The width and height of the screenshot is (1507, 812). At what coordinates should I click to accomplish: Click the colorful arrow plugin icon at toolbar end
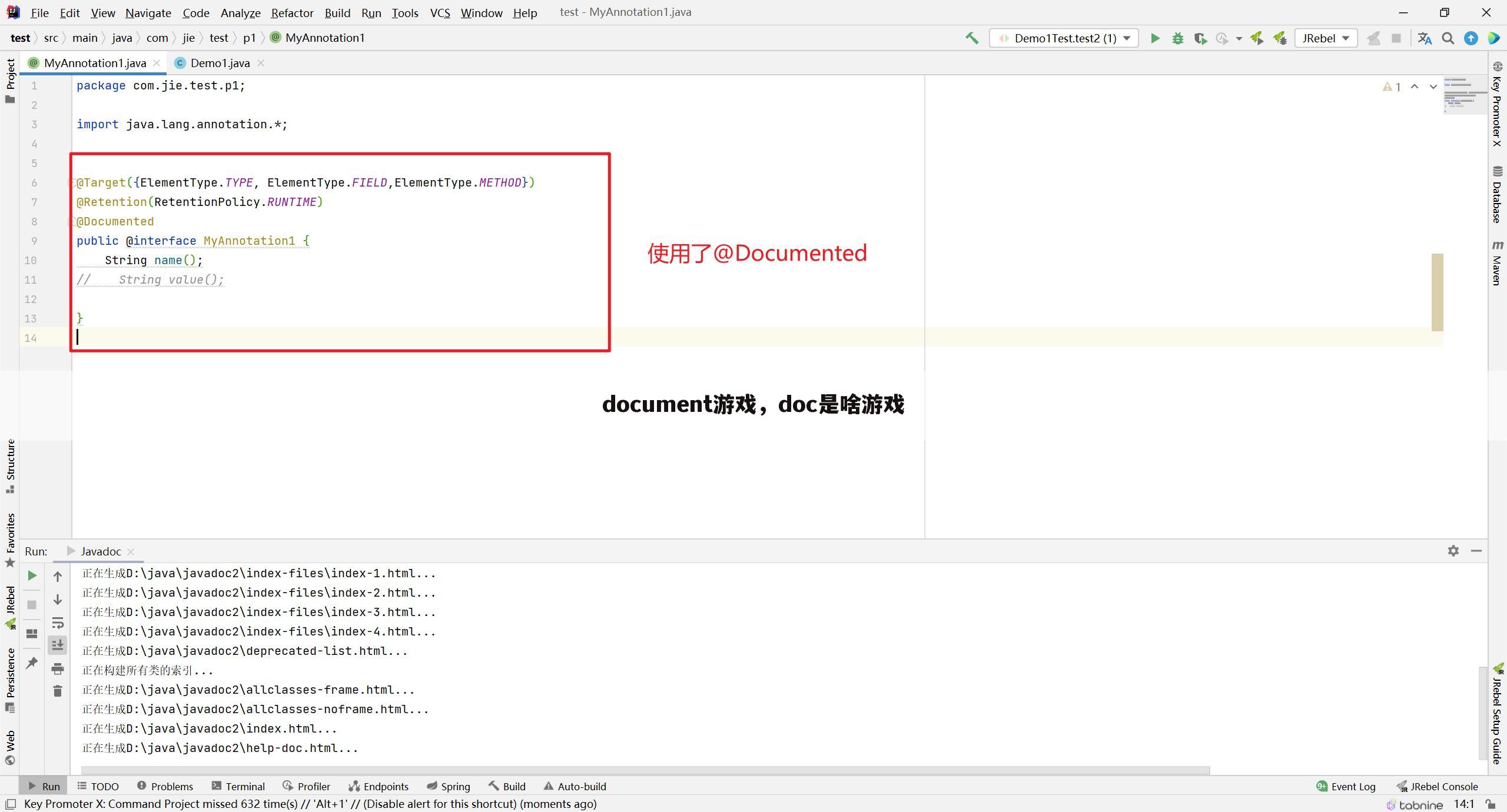pyautogui.click(x=1493, y=38)
